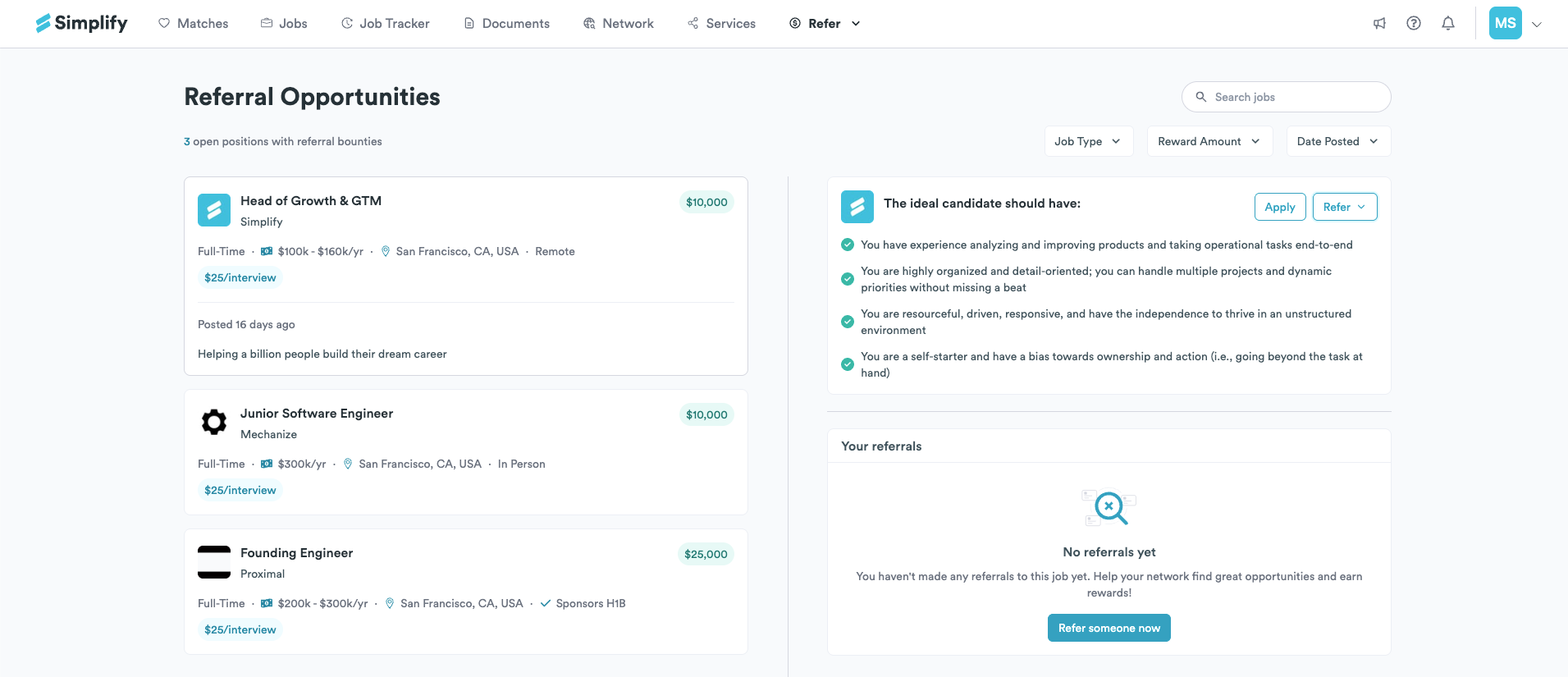Click $25/interview tag on Junior Software Engineer card
1568x677 pixels.
pyautogui.click(x=240, y=490)
